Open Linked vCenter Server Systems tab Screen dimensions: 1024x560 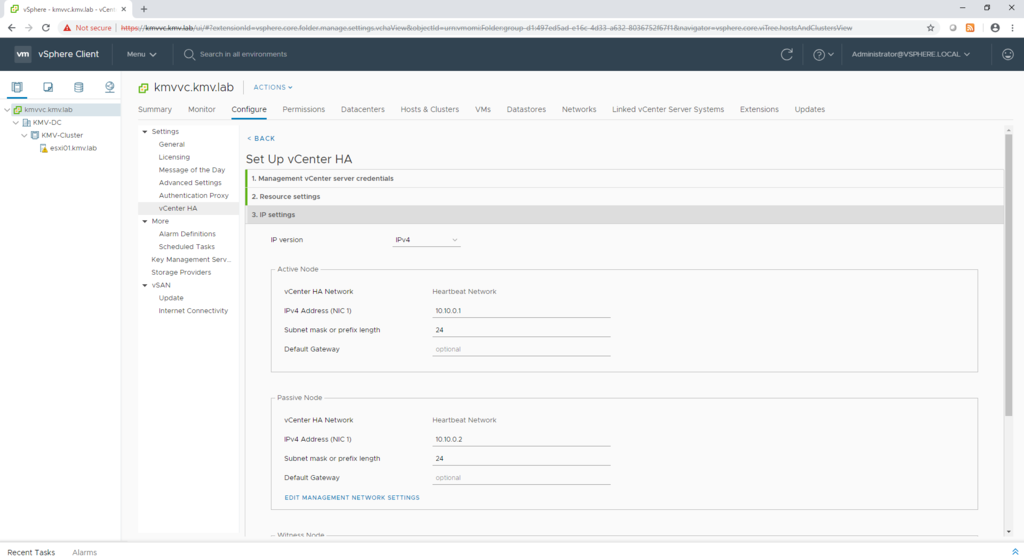point(668,110)
